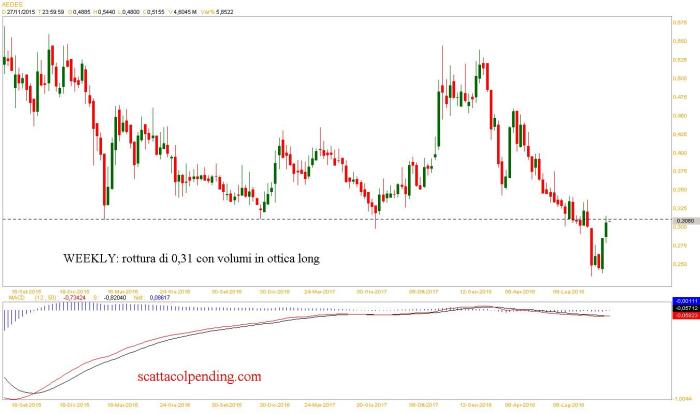Click the 0,550 price level on right axis
Image resolution: width=700 pixels, height=414 pixels.
680,41
